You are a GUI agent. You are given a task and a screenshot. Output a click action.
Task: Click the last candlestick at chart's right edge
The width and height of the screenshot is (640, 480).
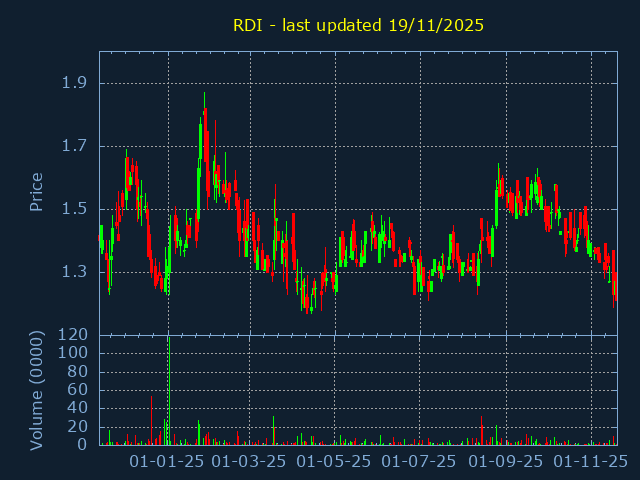point(615,285)
